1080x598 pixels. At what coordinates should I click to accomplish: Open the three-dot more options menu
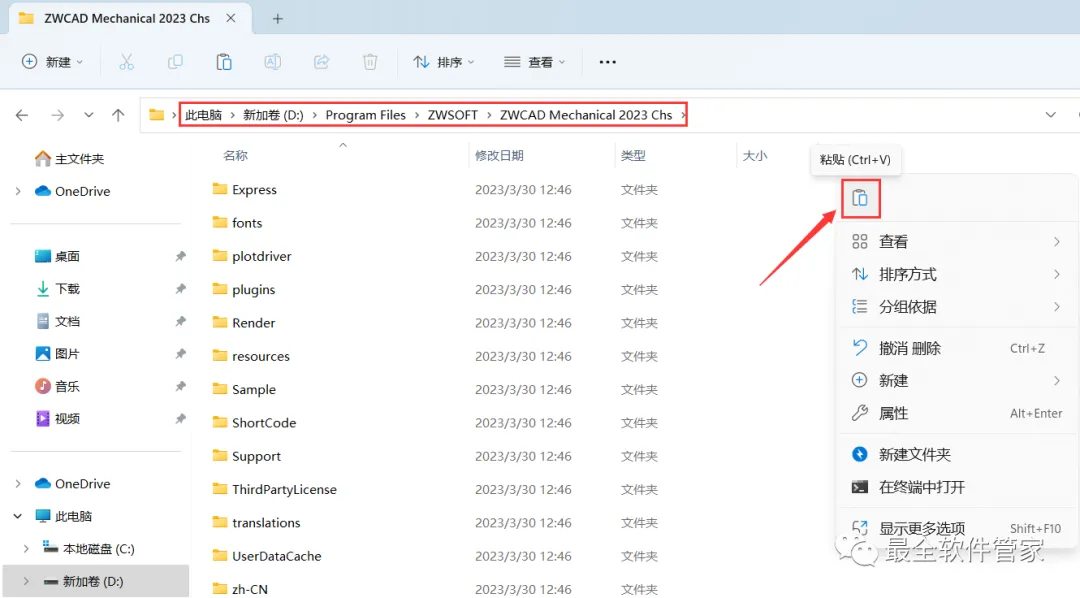click(608, 62)
